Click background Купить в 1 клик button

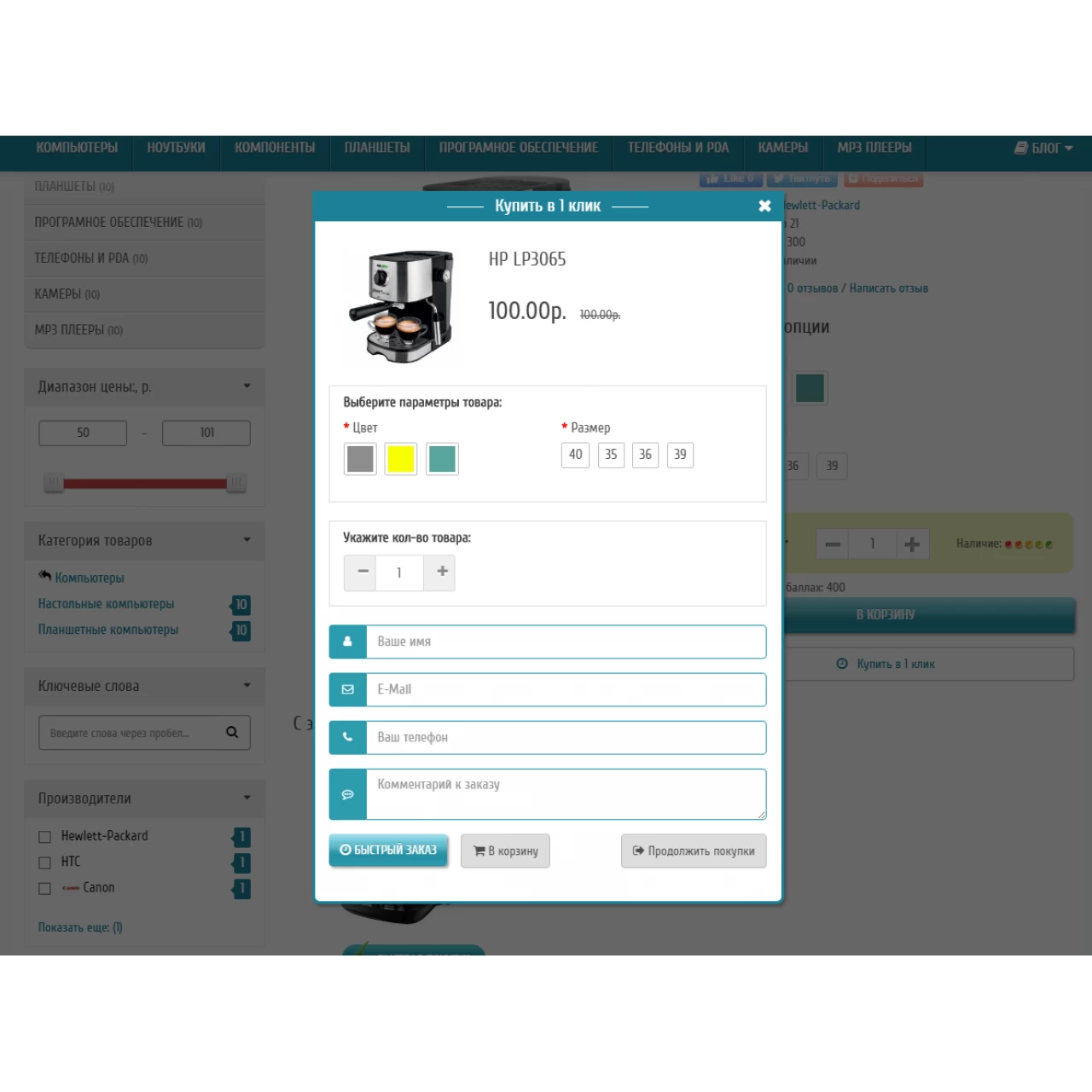pos(929,664)
